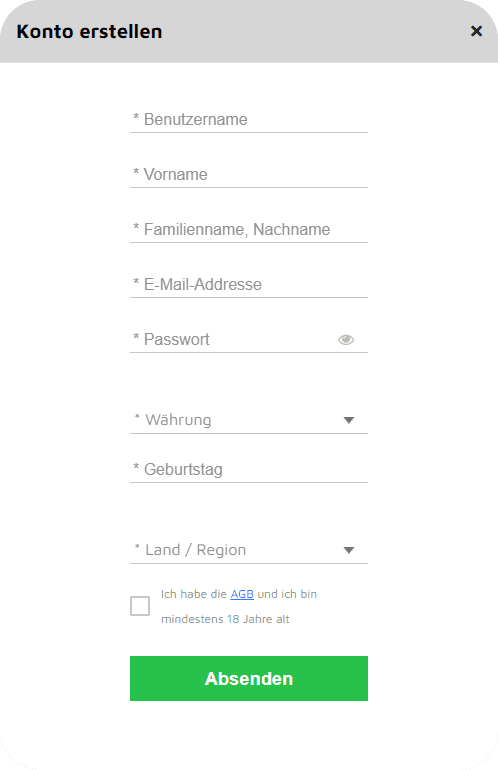The height and width of the screenshot is (770, 498).
Task: Click the asterisk beside Geburtstag
Action: (x=136, y=467)
